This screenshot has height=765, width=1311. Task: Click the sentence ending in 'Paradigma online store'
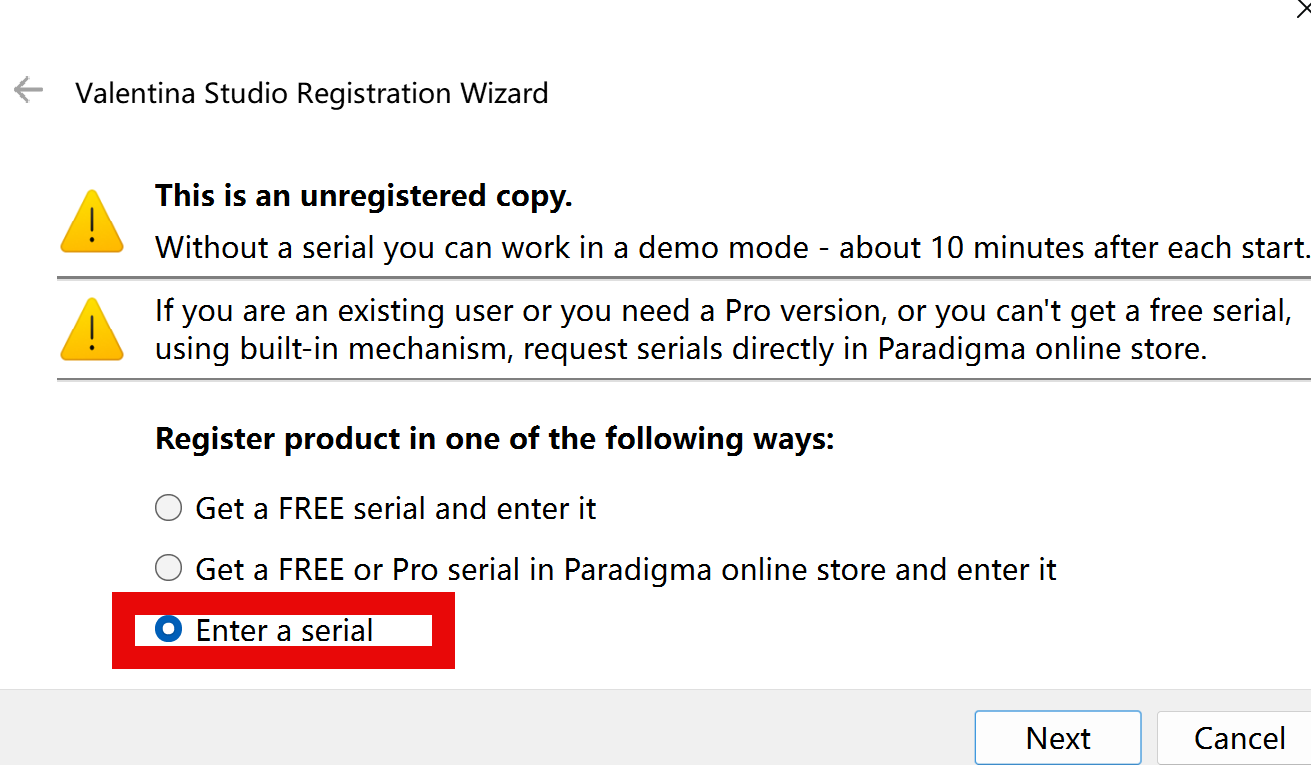(680, 351)
